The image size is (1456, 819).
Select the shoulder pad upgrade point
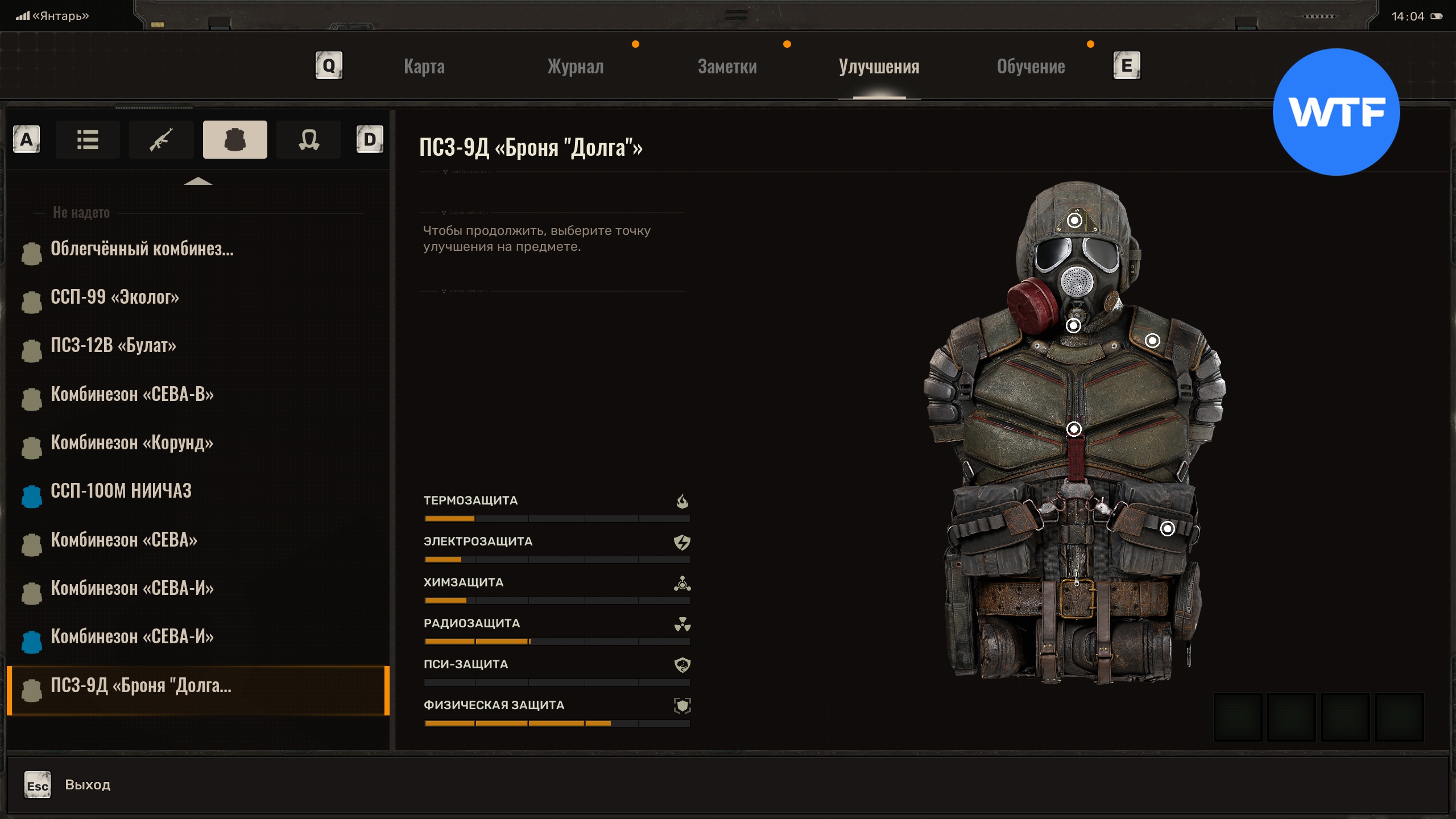click(x=1152, y=341)
